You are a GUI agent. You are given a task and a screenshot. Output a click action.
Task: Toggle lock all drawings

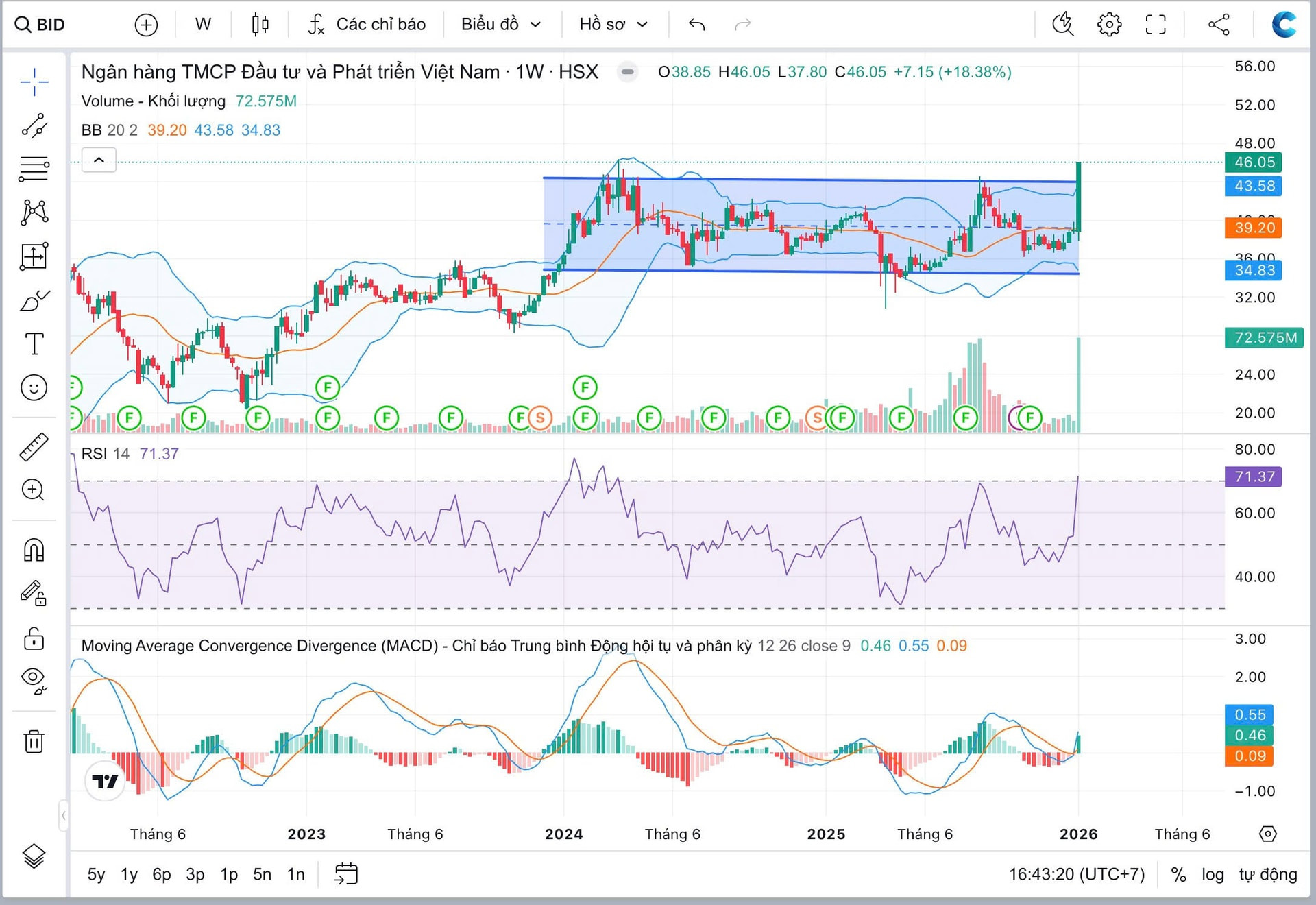pyautogui.click(x=34, y=638)
